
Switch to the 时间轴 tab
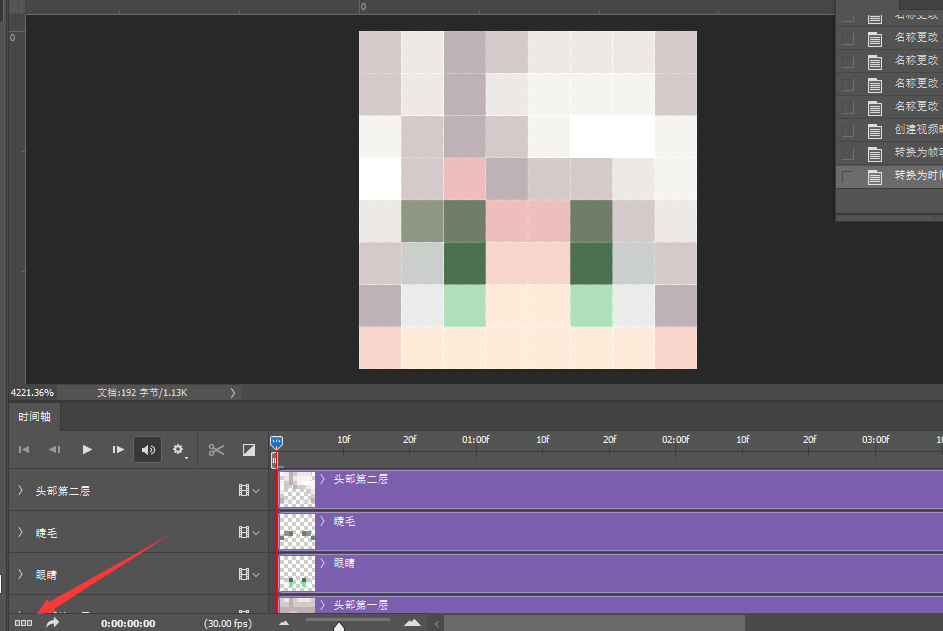34,417
